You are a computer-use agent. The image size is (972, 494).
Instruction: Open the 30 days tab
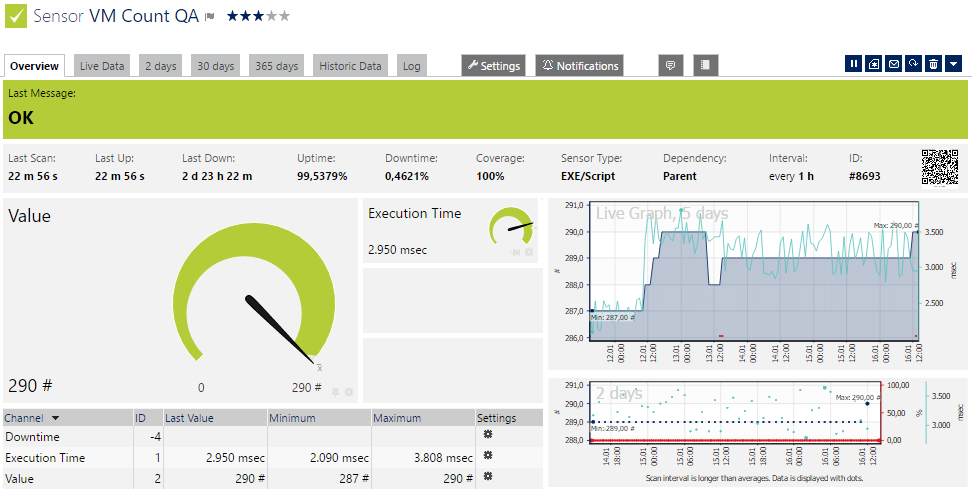215,66
